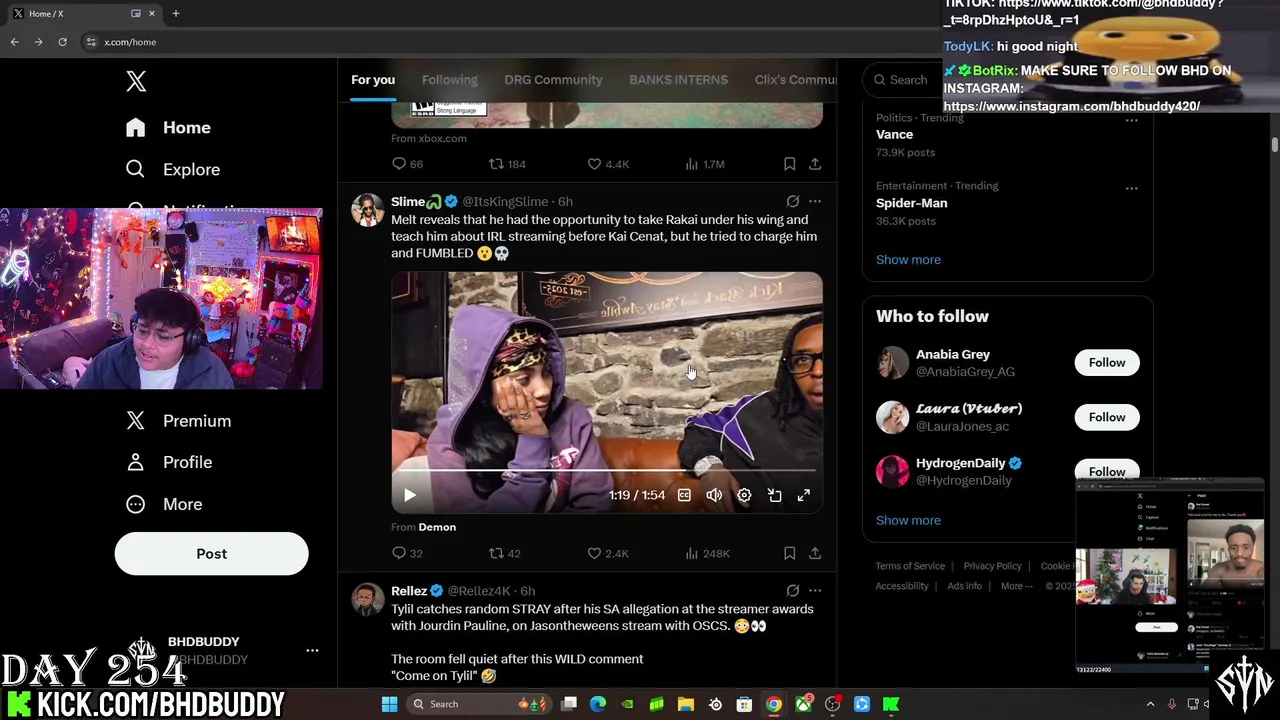Switch to the DRG Community tab
Viewport: 1280px width, 720px height.
point(553,80)
